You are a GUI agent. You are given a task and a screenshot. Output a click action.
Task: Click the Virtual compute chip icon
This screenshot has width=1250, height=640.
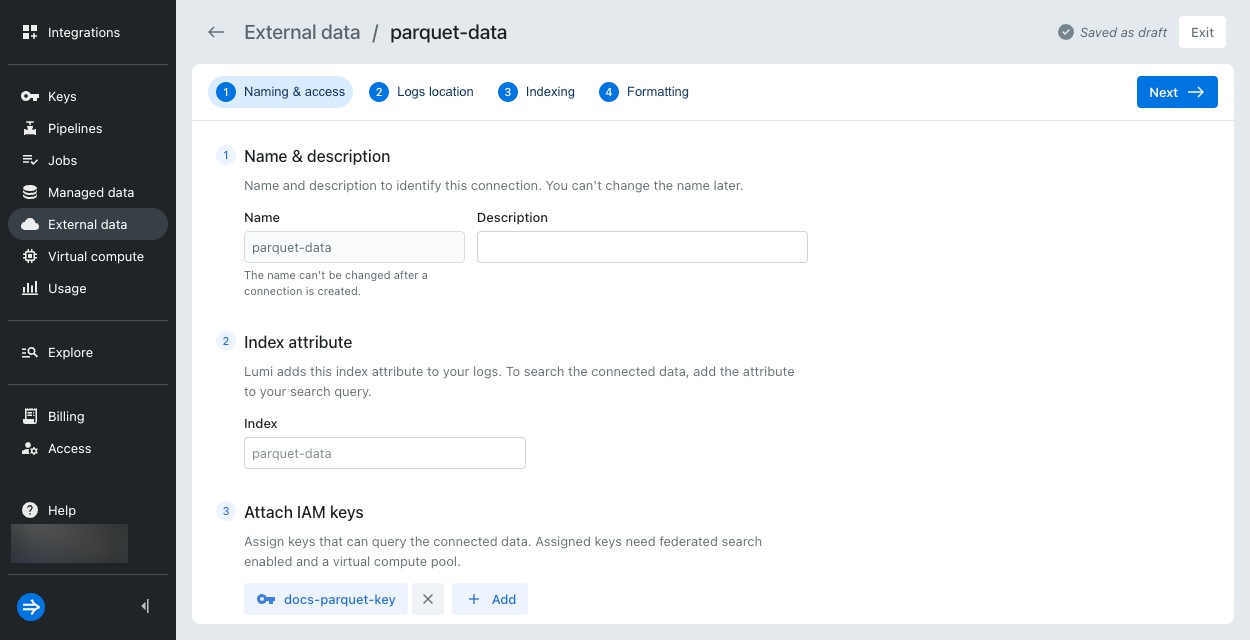(x=30, y=256)
